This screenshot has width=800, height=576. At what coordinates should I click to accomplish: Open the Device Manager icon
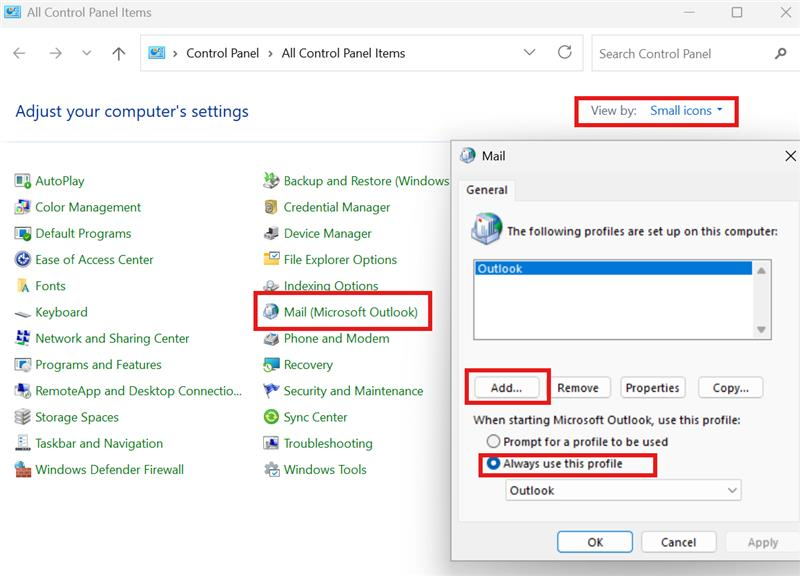[x=271, y=234]
